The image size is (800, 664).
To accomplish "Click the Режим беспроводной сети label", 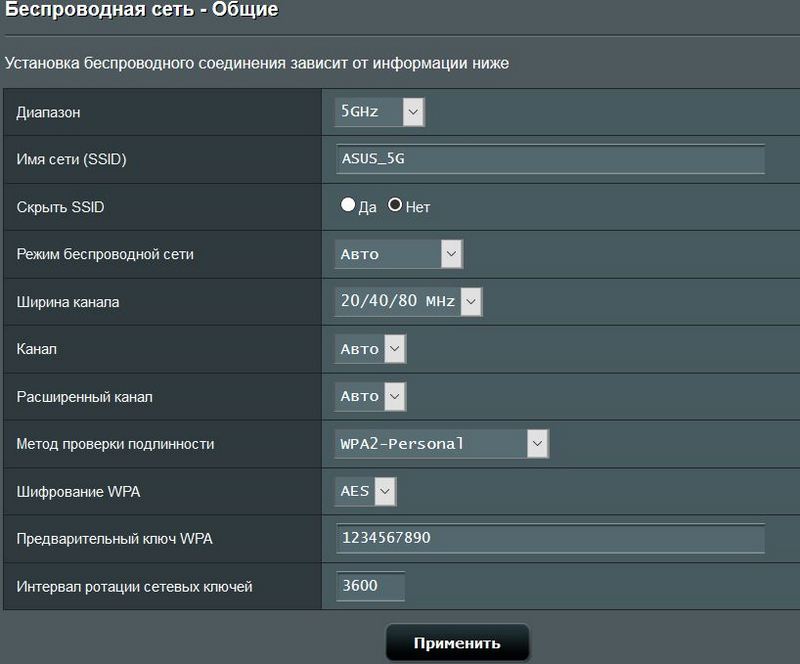I will click(x=105, y=254).
